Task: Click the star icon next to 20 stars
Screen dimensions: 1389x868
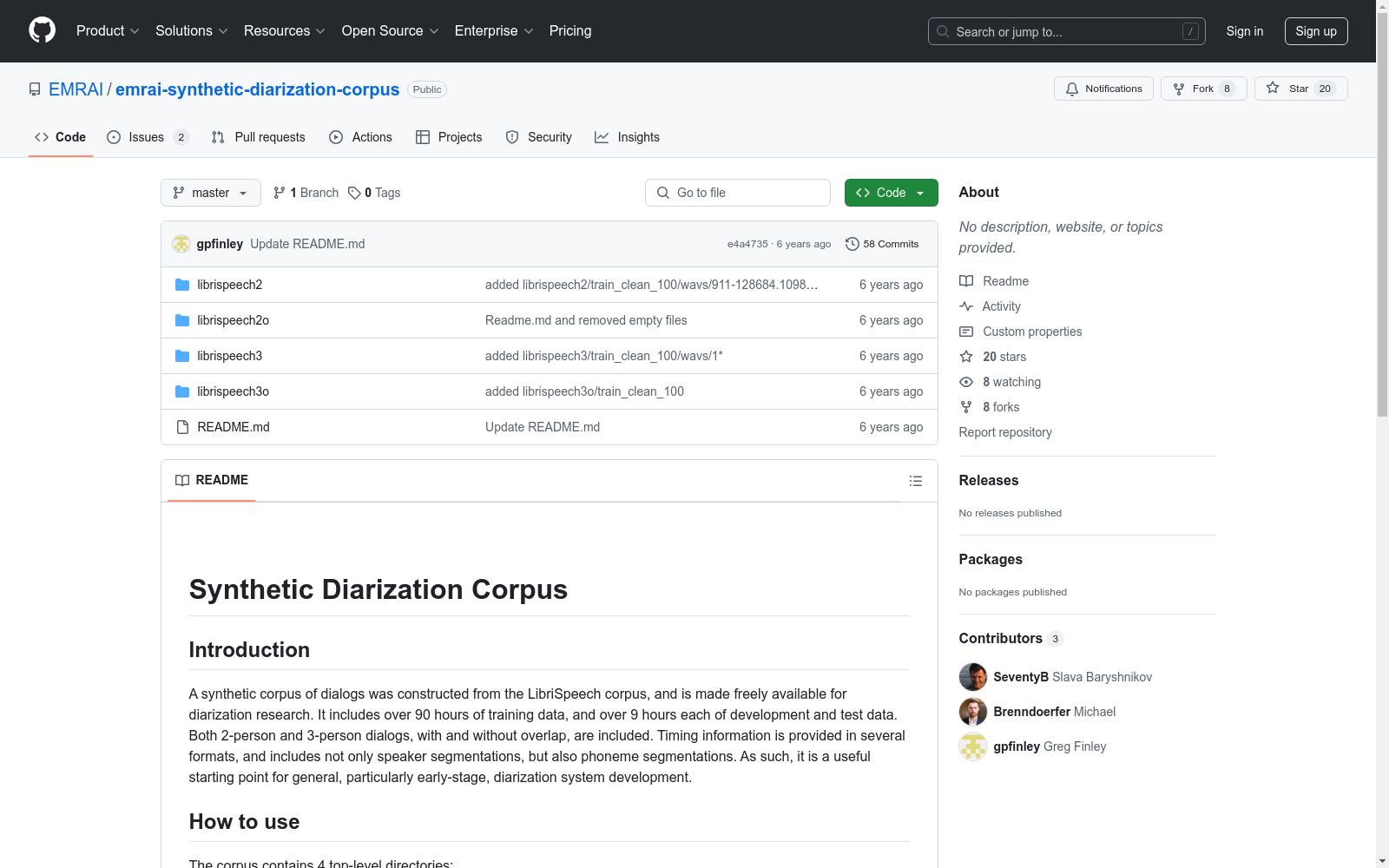Action: [966, 357]
